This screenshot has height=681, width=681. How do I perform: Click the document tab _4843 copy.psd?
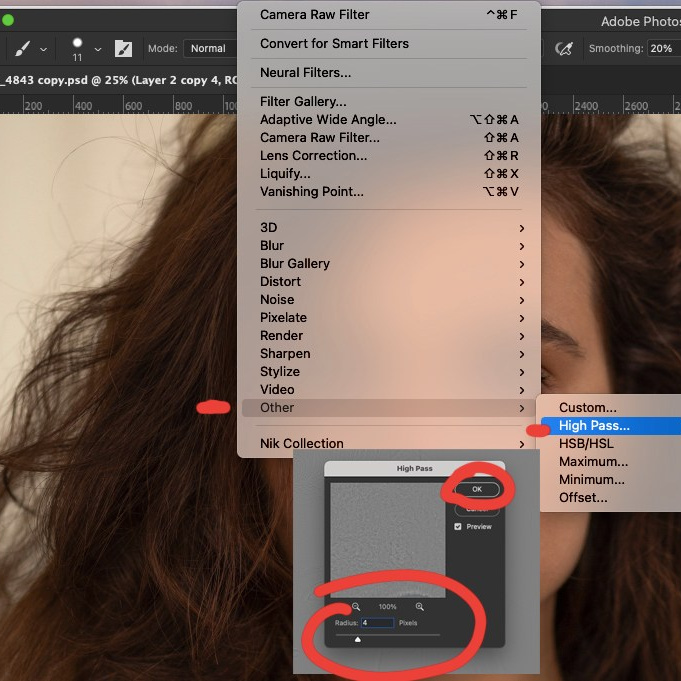coord(118,80)
